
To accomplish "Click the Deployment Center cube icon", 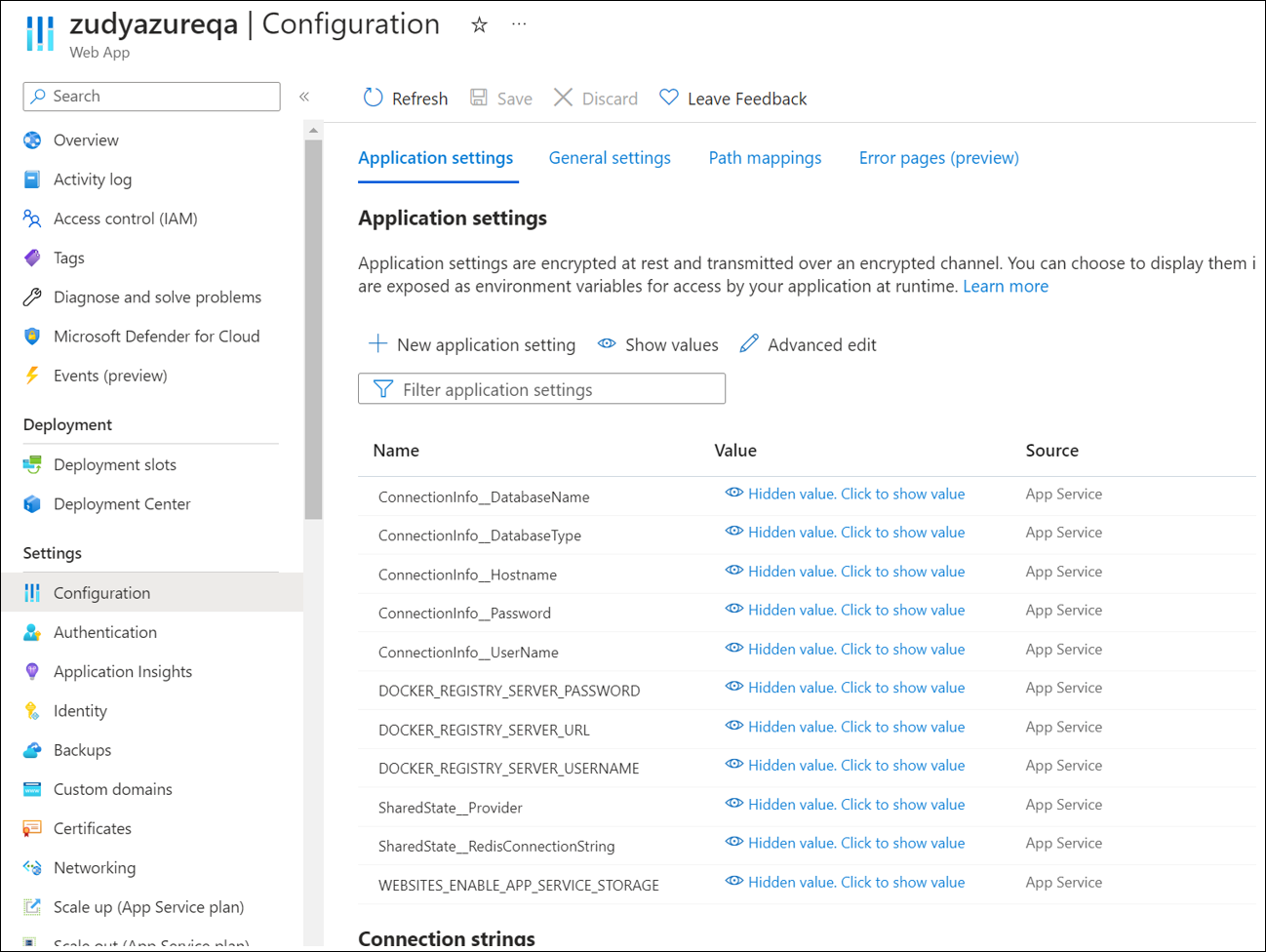I will pyautogui.click(x=32, y=504).
